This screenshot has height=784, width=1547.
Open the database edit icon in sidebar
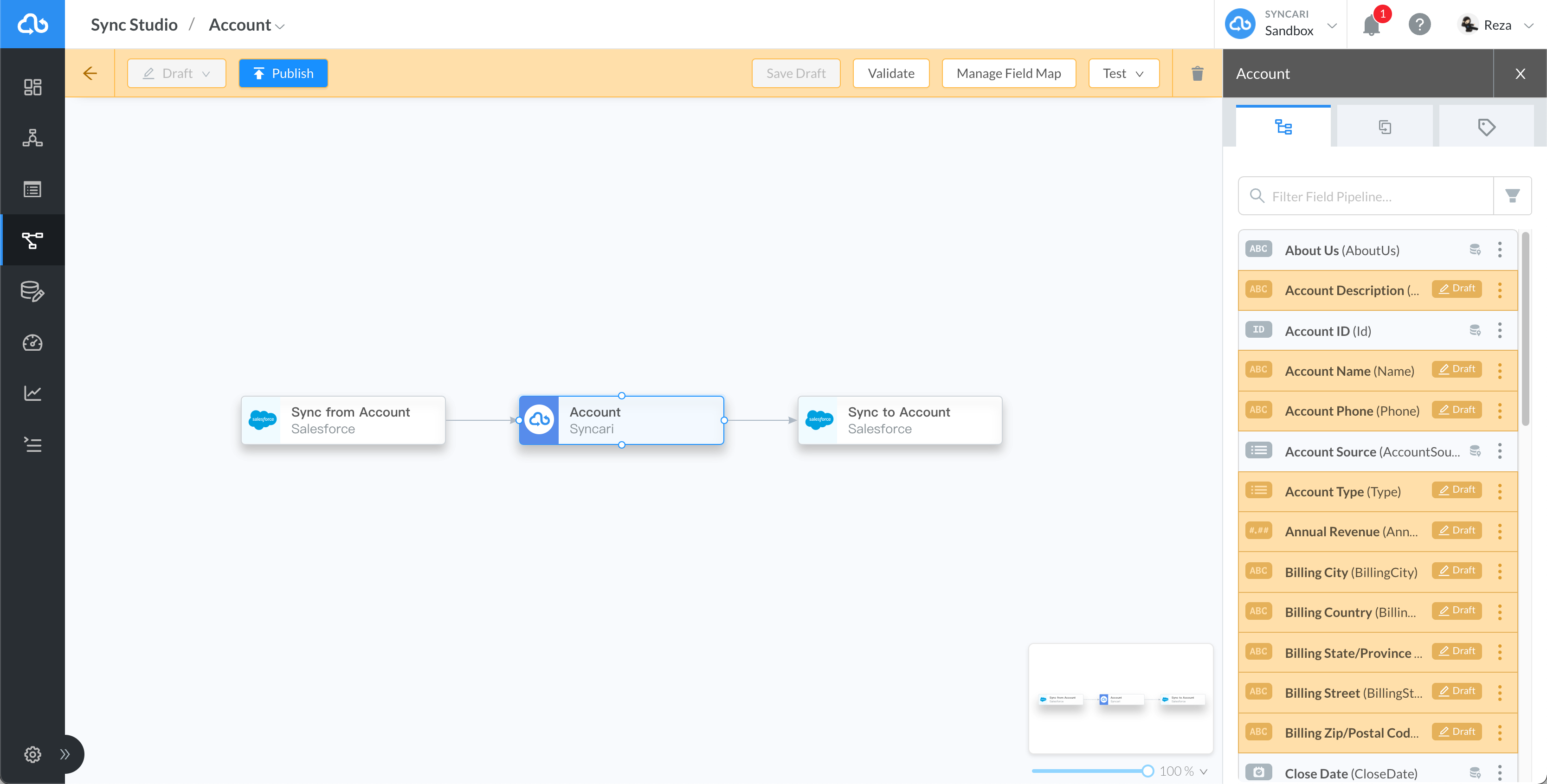click(32, 291)
